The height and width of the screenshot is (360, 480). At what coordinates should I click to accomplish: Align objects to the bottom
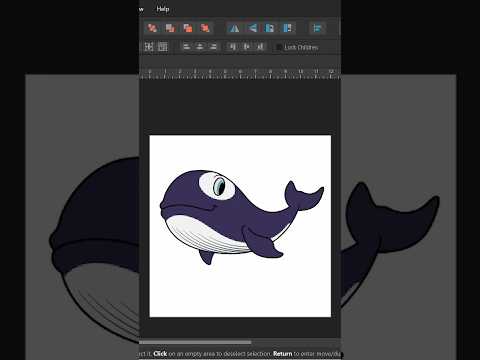pyautogui.click(x=260, y=47)
